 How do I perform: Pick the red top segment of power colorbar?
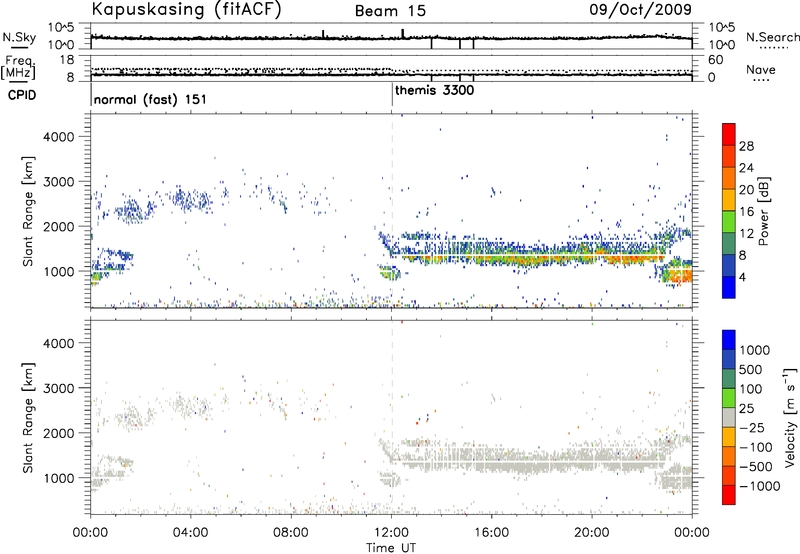729,134
